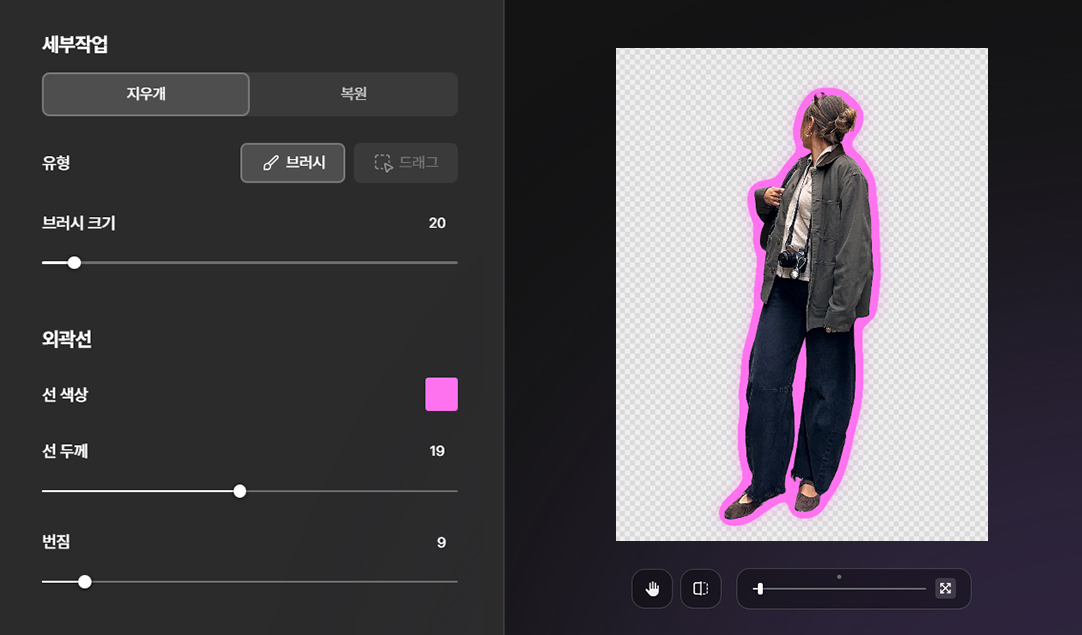Click the line thickness value 19
Viewport: 1082px width, 635px height.
(x=437, y=451)
